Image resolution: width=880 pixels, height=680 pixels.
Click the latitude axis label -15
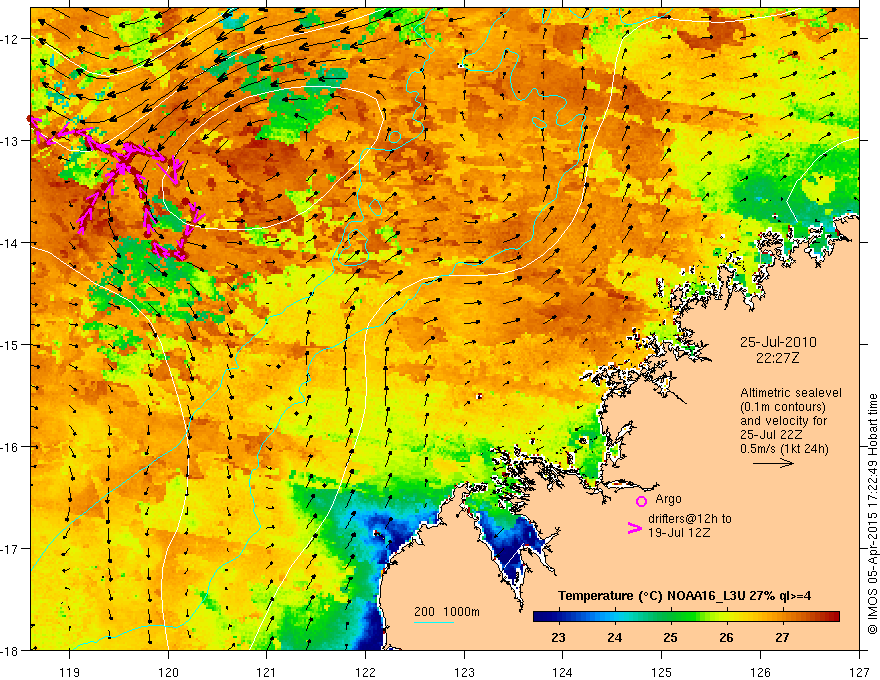pos(10,344)
